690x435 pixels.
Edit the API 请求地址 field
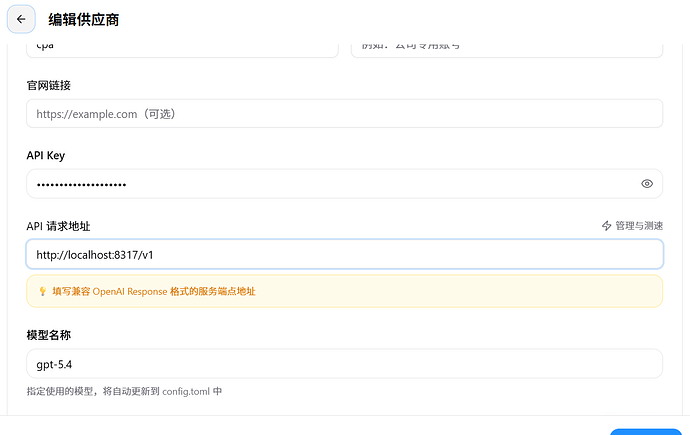coord(345,254)
